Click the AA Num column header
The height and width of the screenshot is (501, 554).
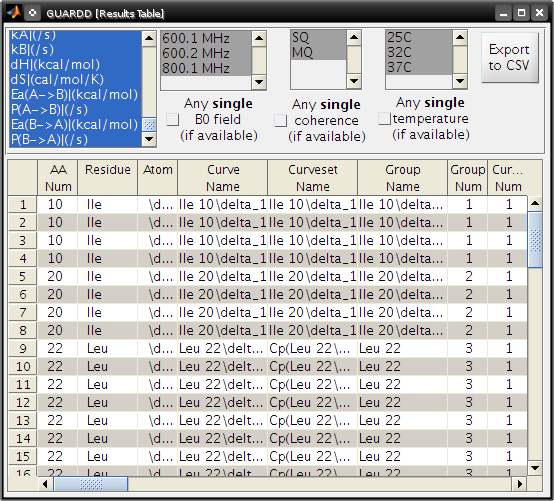tap(58, 178)
